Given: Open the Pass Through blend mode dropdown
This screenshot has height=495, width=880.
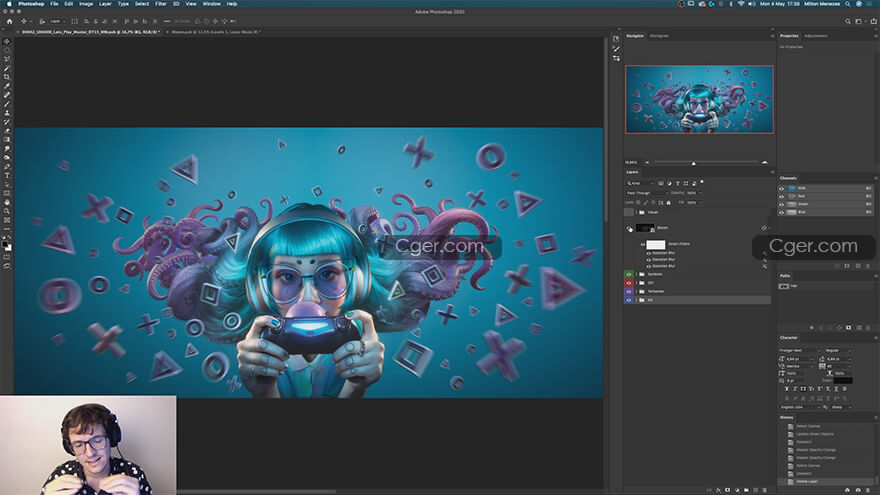Looking at the screenshot, I should pos(646,193).
